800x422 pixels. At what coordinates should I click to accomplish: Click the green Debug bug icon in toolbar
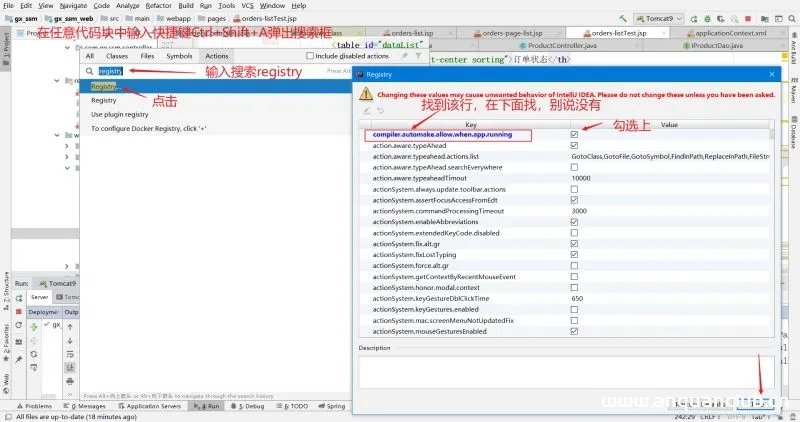coord(707,18)
